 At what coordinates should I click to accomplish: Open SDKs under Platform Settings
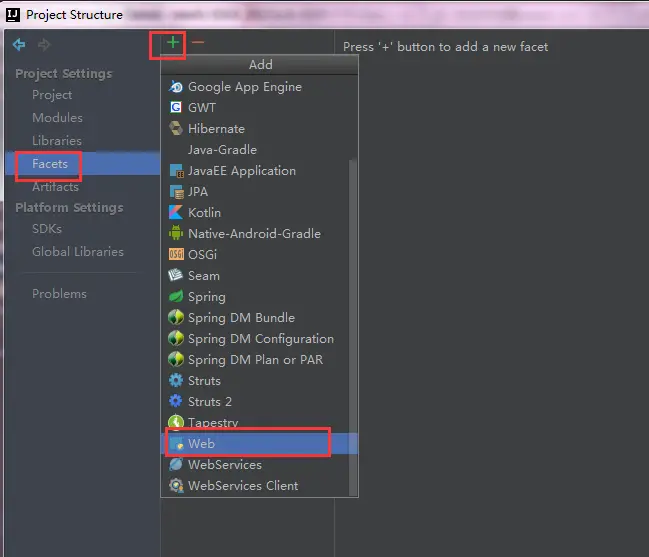point(47,229)
